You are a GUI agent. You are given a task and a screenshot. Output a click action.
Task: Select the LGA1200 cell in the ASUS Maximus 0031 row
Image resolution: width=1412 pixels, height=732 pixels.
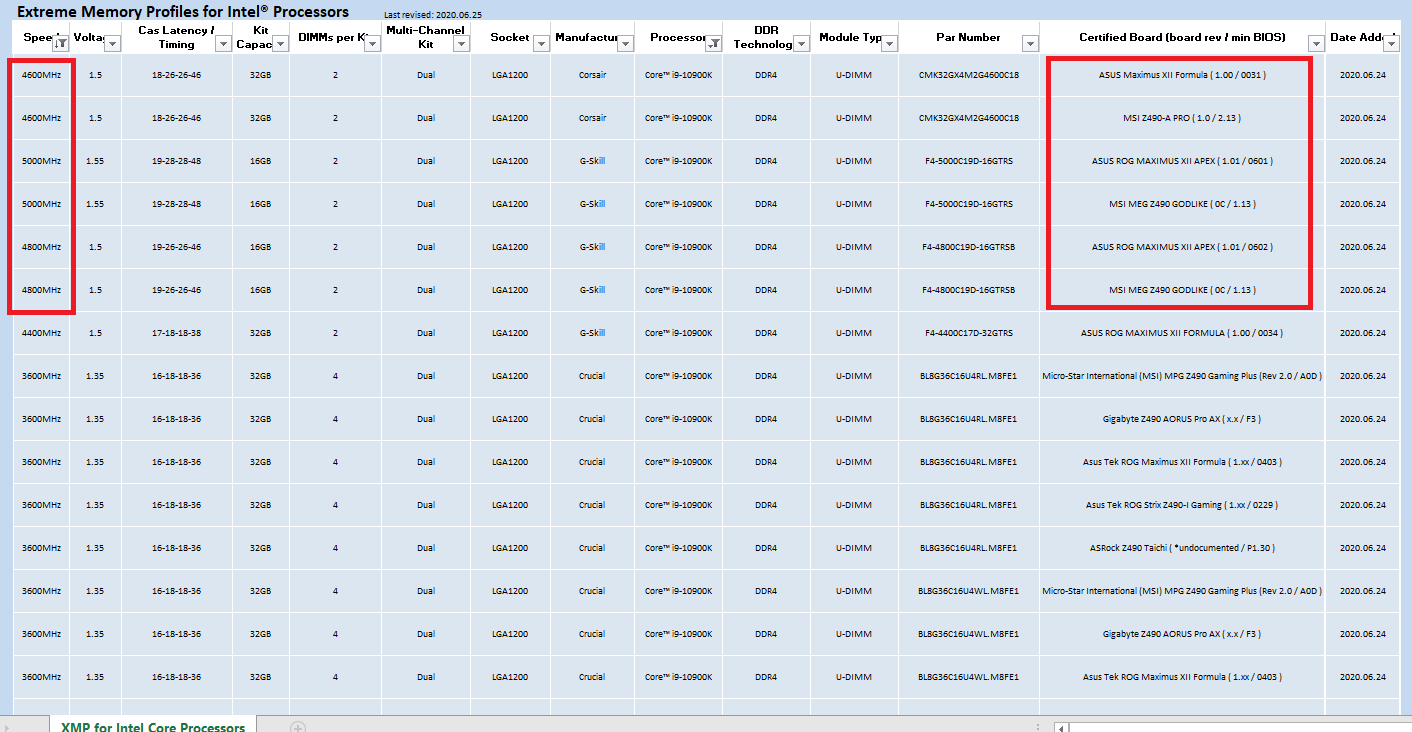pos(510,75)
